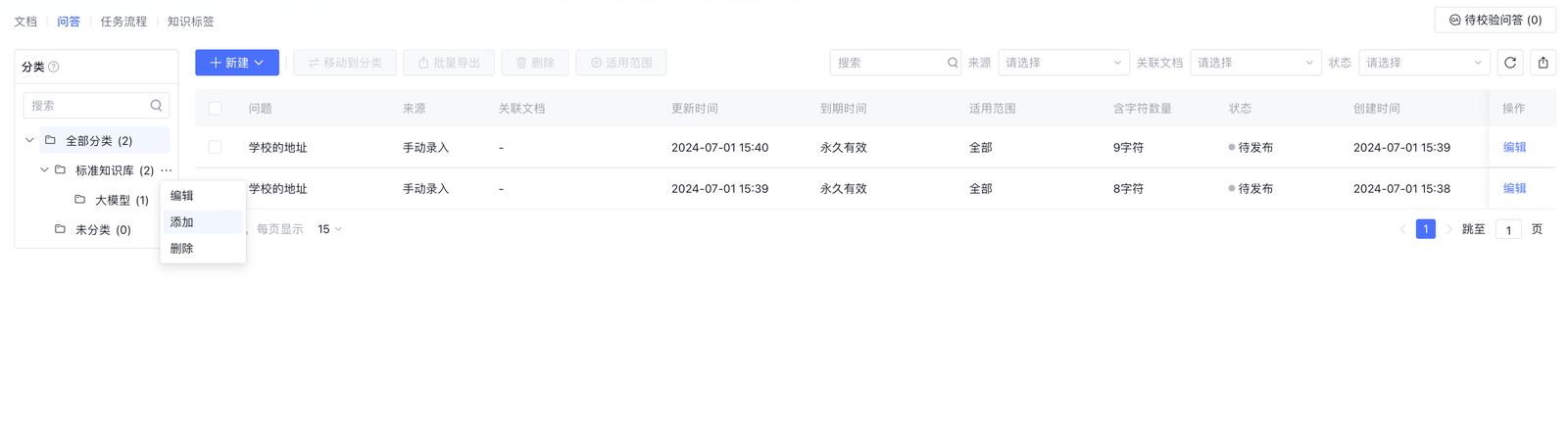Click the folder icon of 大模型
The height and width of the screenshot is (429, 1568).
click(80, 200)
